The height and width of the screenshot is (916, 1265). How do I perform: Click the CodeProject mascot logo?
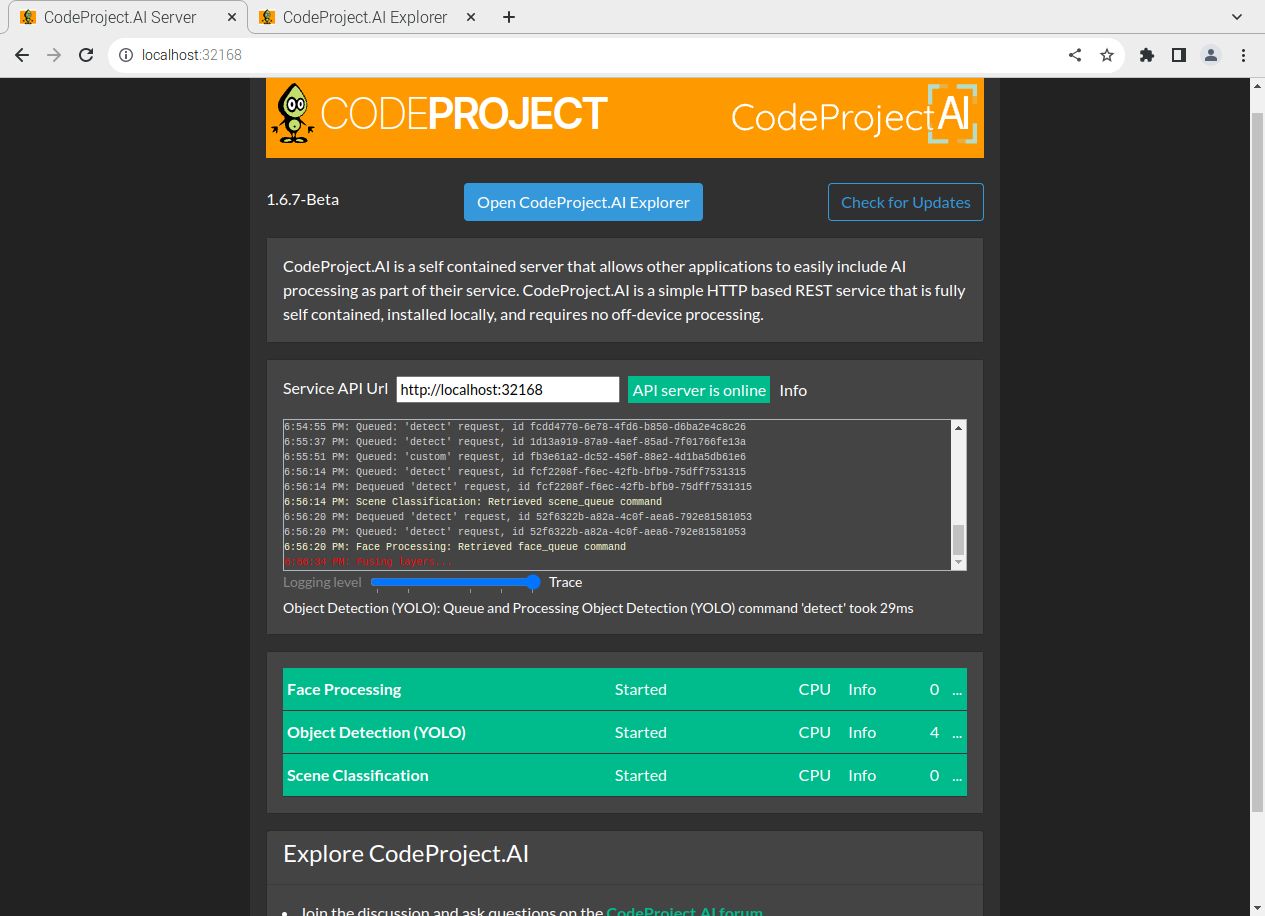pos(293,113)
